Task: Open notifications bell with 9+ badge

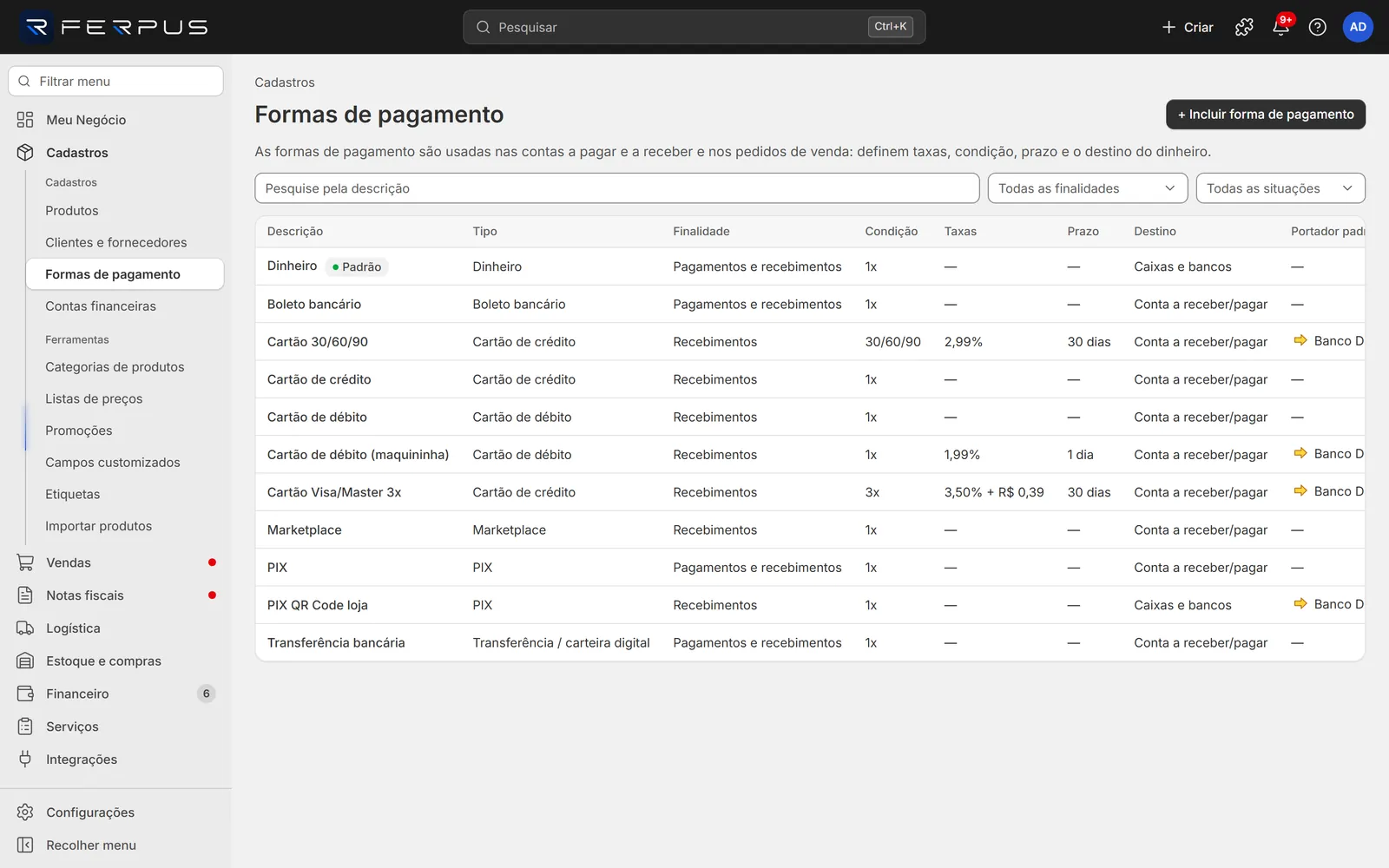Action: tap(1280, 27)
